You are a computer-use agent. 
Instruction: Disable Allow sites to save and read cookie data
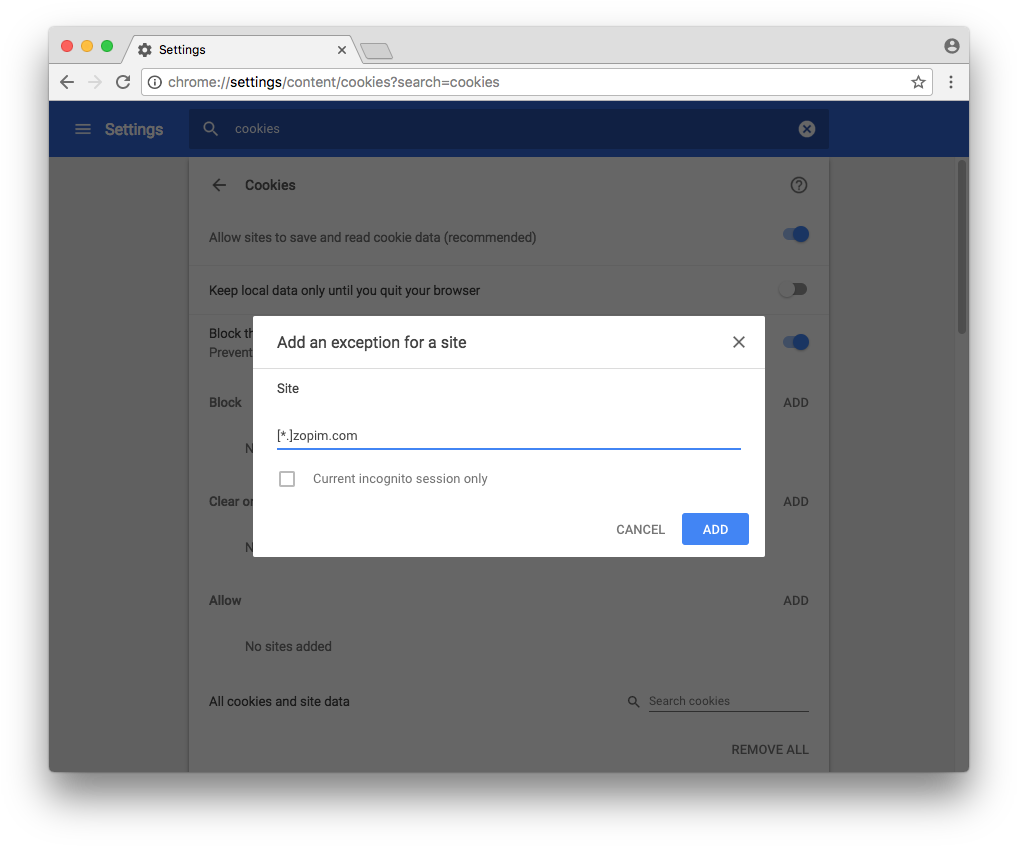794,233
